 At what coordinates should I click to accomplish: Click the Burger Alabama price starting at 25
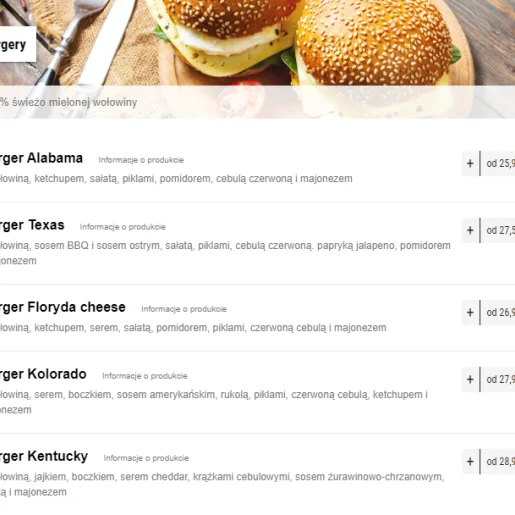(498, 163)
